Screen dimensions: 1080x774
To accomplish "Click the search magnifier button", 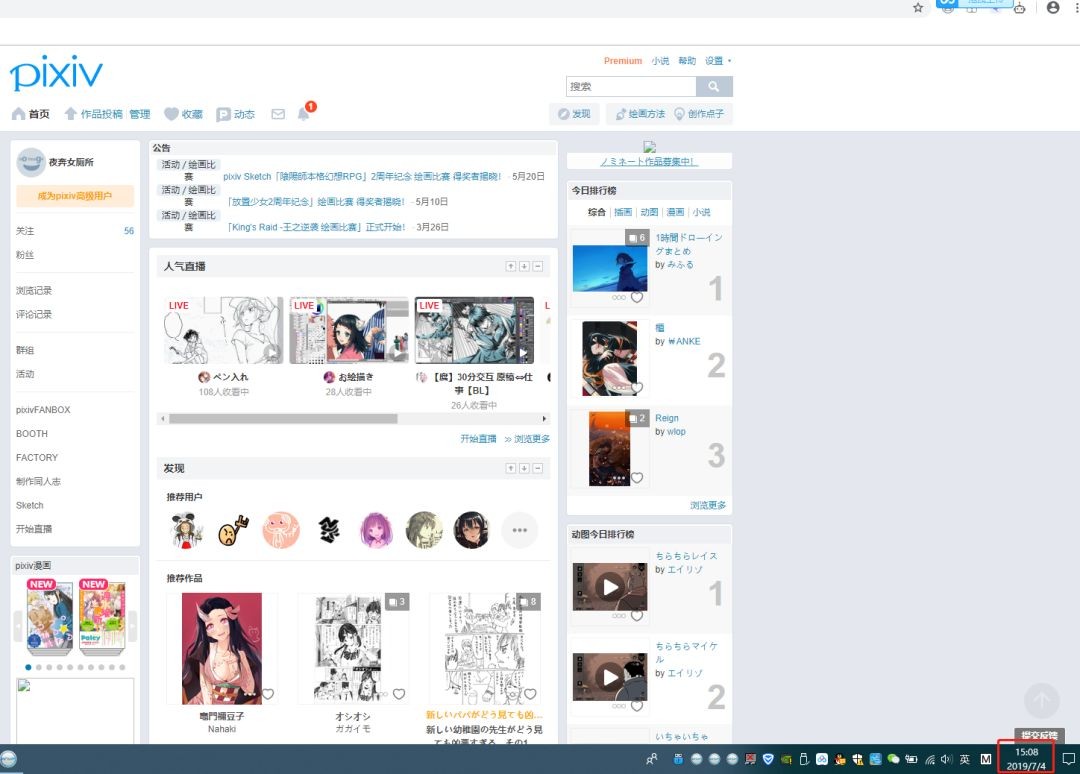I will (x=714, y=87).
